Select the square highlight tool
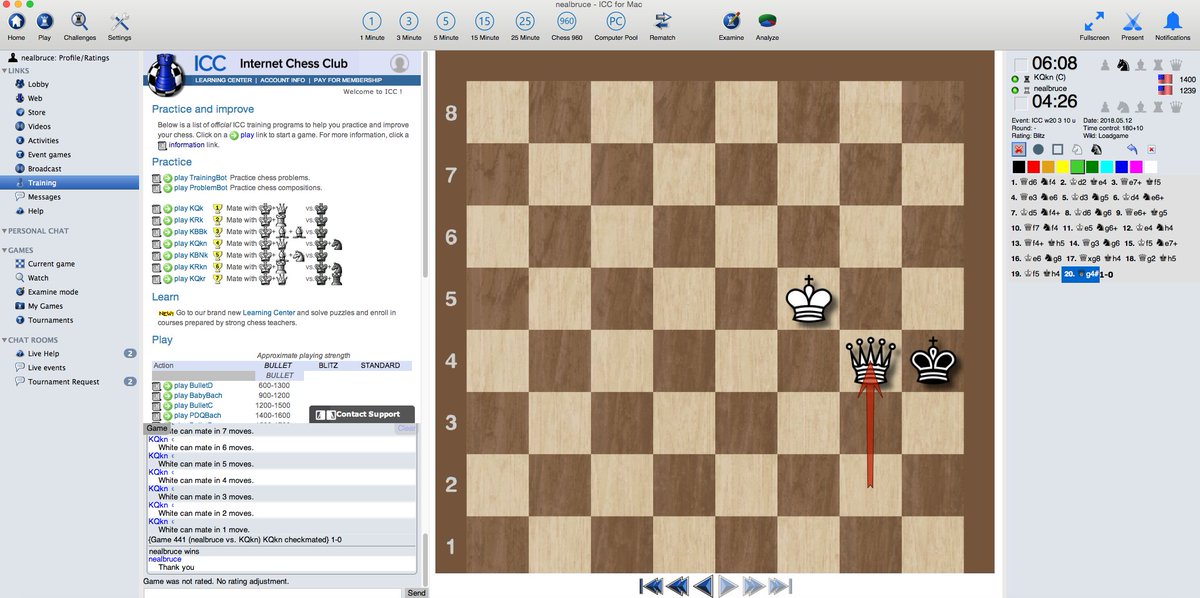This screenshot has height=598, width=1200. 1057,149
